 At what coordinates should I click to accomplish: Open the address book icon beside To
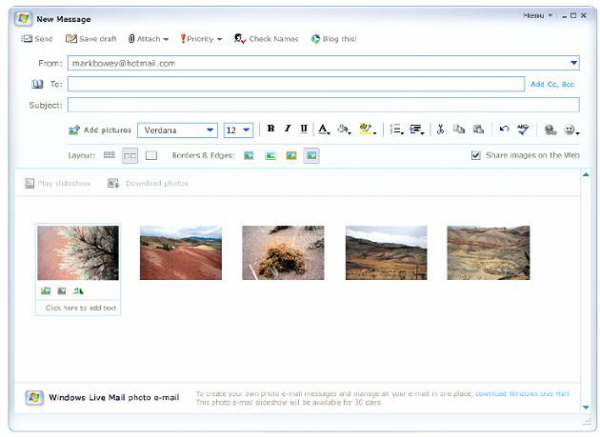tap(38, 84)
